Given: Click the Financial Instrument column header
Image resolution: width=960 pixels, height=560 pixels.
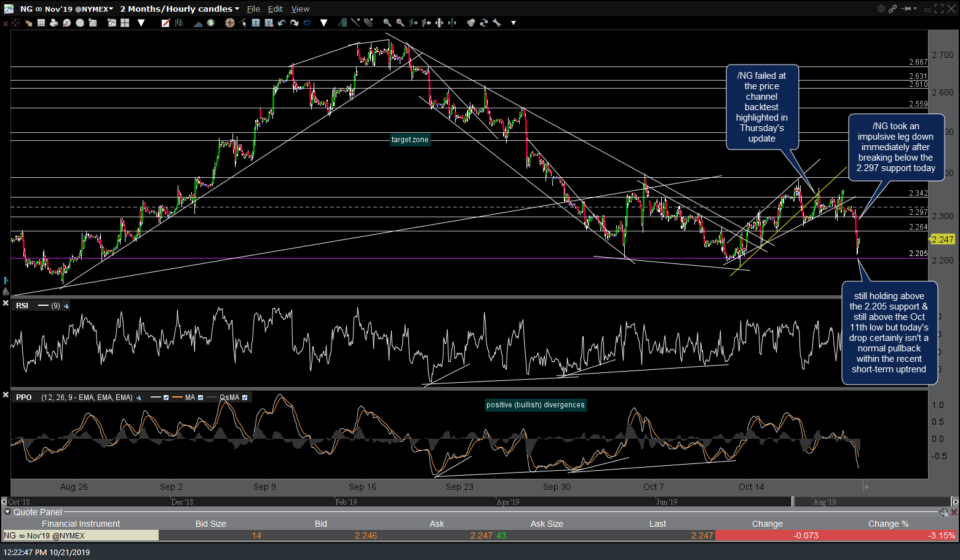Looking at the screenshot, I should coord(78,522).
